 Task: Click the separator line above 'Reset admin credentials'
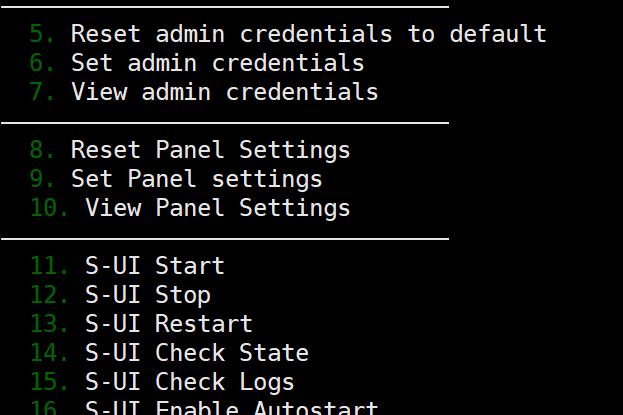click(x=224, y=7)
